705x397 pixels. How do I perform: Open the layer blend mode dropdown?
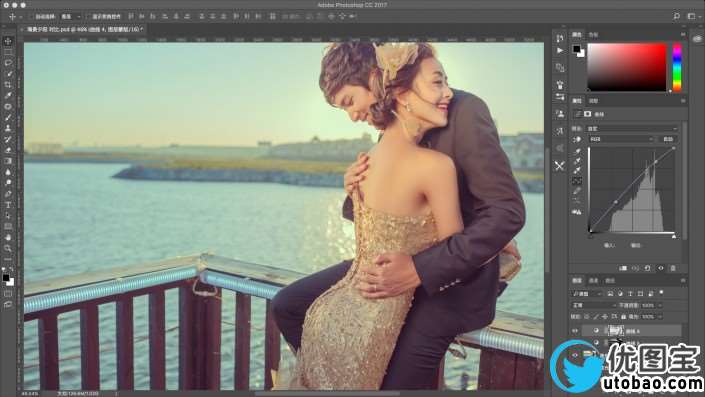(593, 305)
